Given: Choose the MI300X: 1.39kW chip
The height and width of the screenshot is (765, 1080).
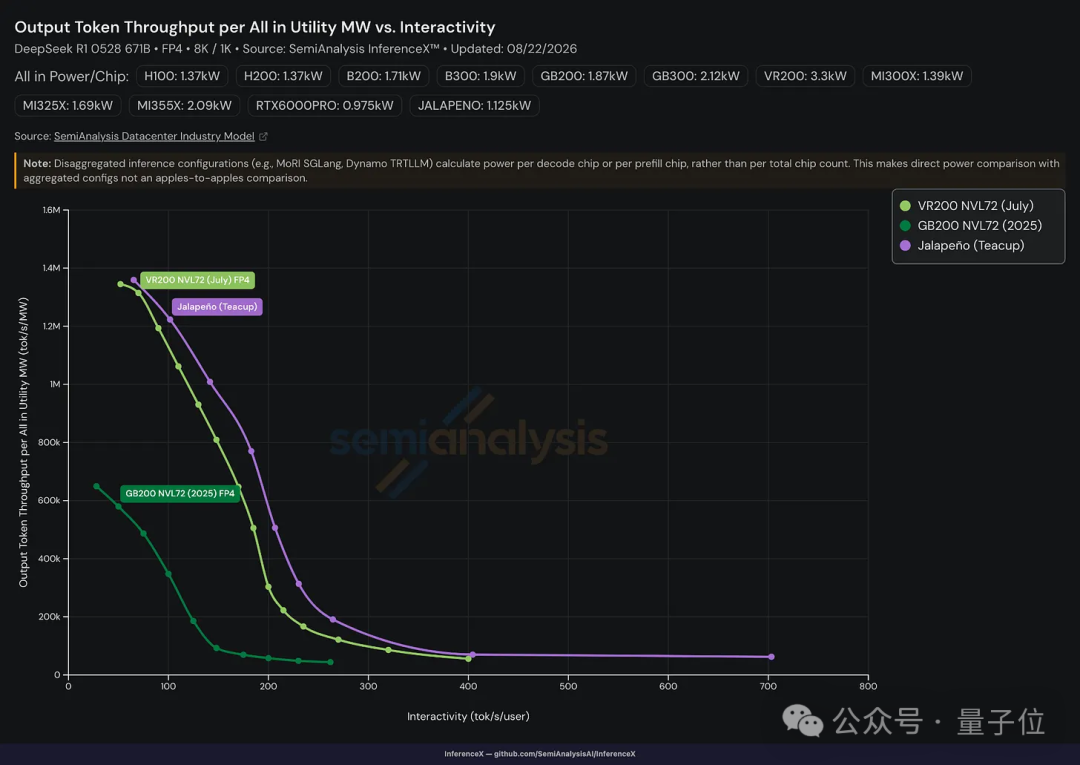Looking at the screenshot, I should (x=917, y=76).
